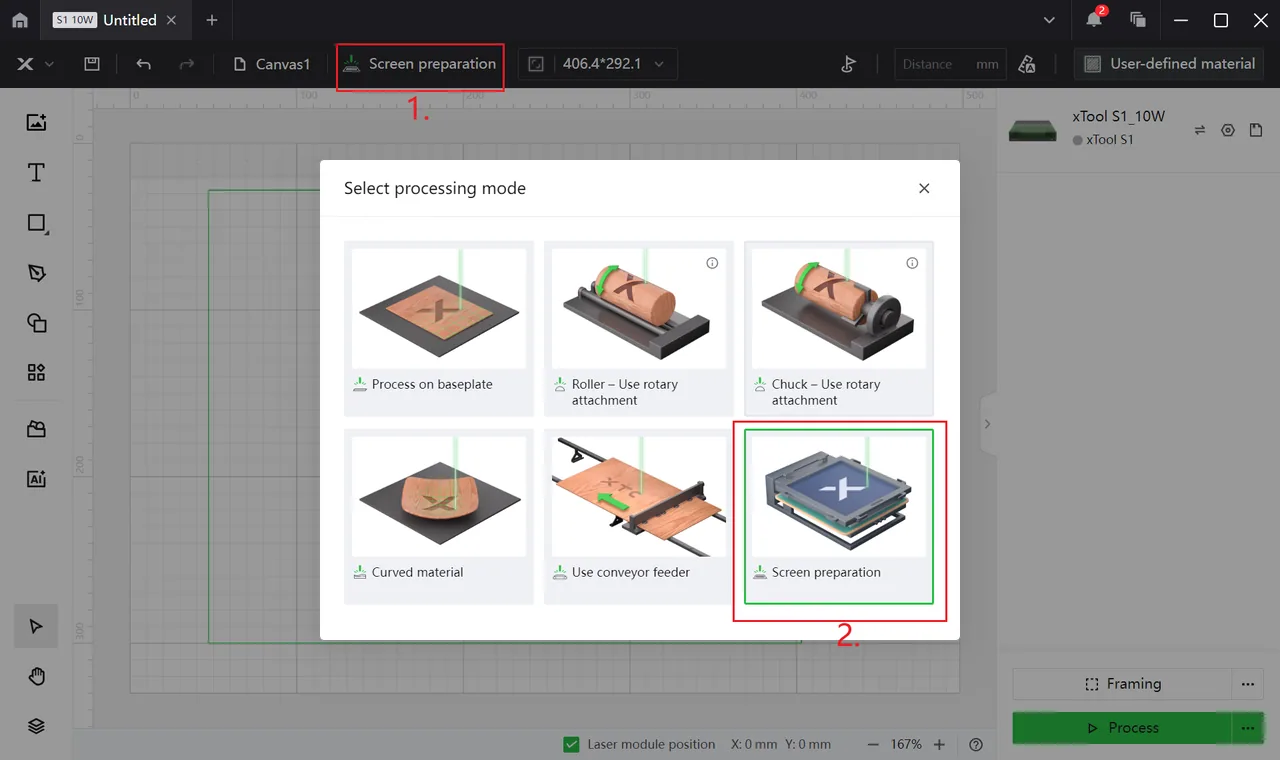Open more options next to Process
Image resolution: width=1280 pixels, height=760 pixels.
(1248, 728)
